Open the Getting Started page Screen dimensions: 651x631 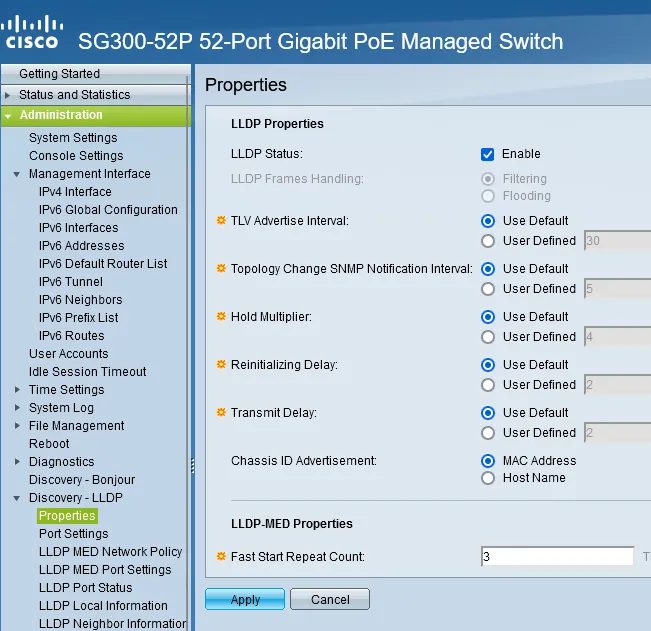59,73
